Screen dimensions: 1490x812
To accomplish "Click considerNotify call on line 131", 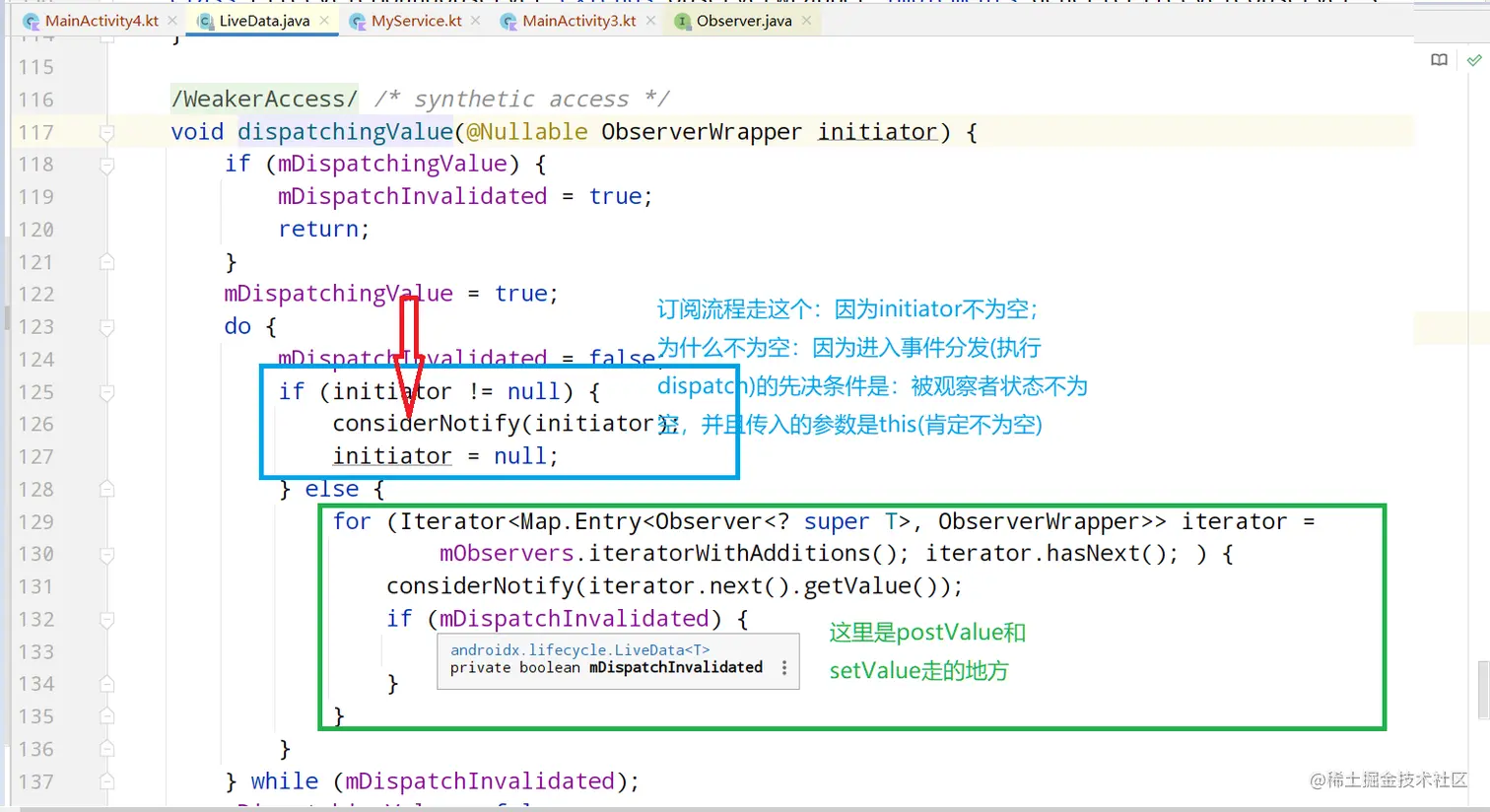I will pos(480,586).
